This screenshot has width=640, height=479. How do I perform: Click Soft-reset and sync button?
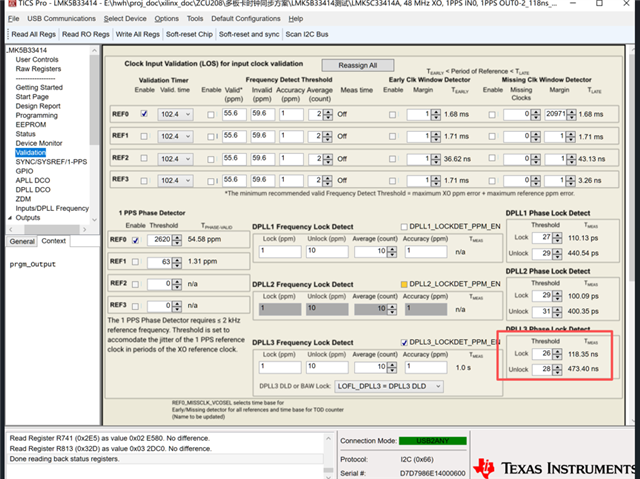click(249, 34)
